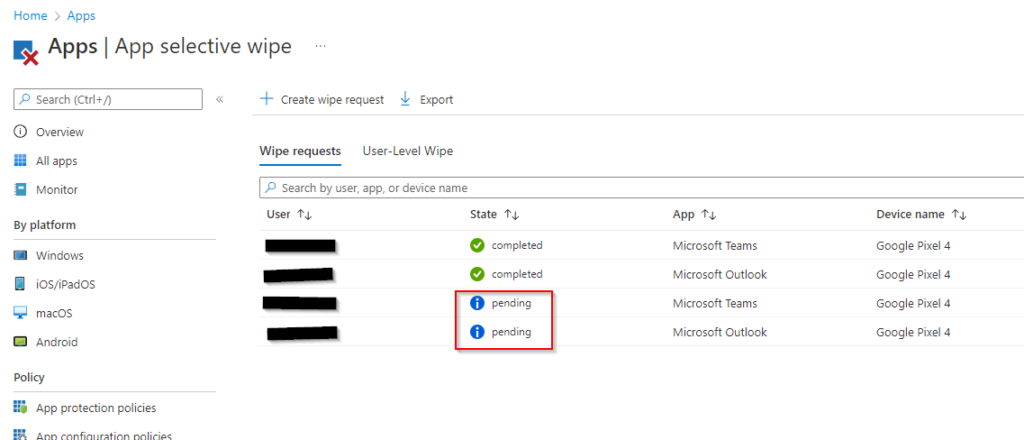Screen dimensions: 1024x440
Task: Sort the table by State column
Action: coord(511,215)
